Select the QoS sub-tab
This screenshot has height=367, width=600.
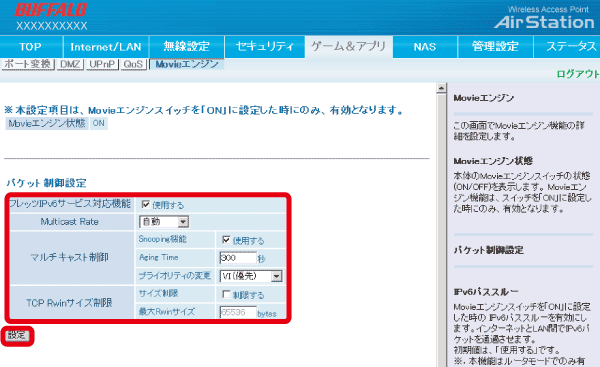(133, 64)
